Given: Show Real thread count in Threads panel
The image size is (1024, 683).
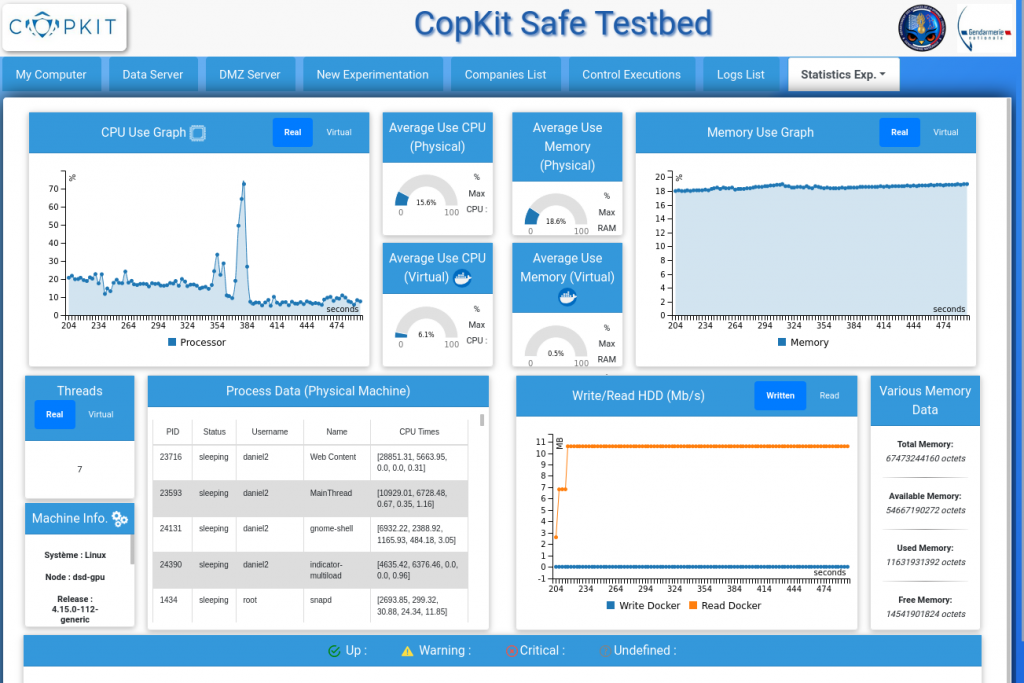Looking at the screenshot, I should 55,415.
